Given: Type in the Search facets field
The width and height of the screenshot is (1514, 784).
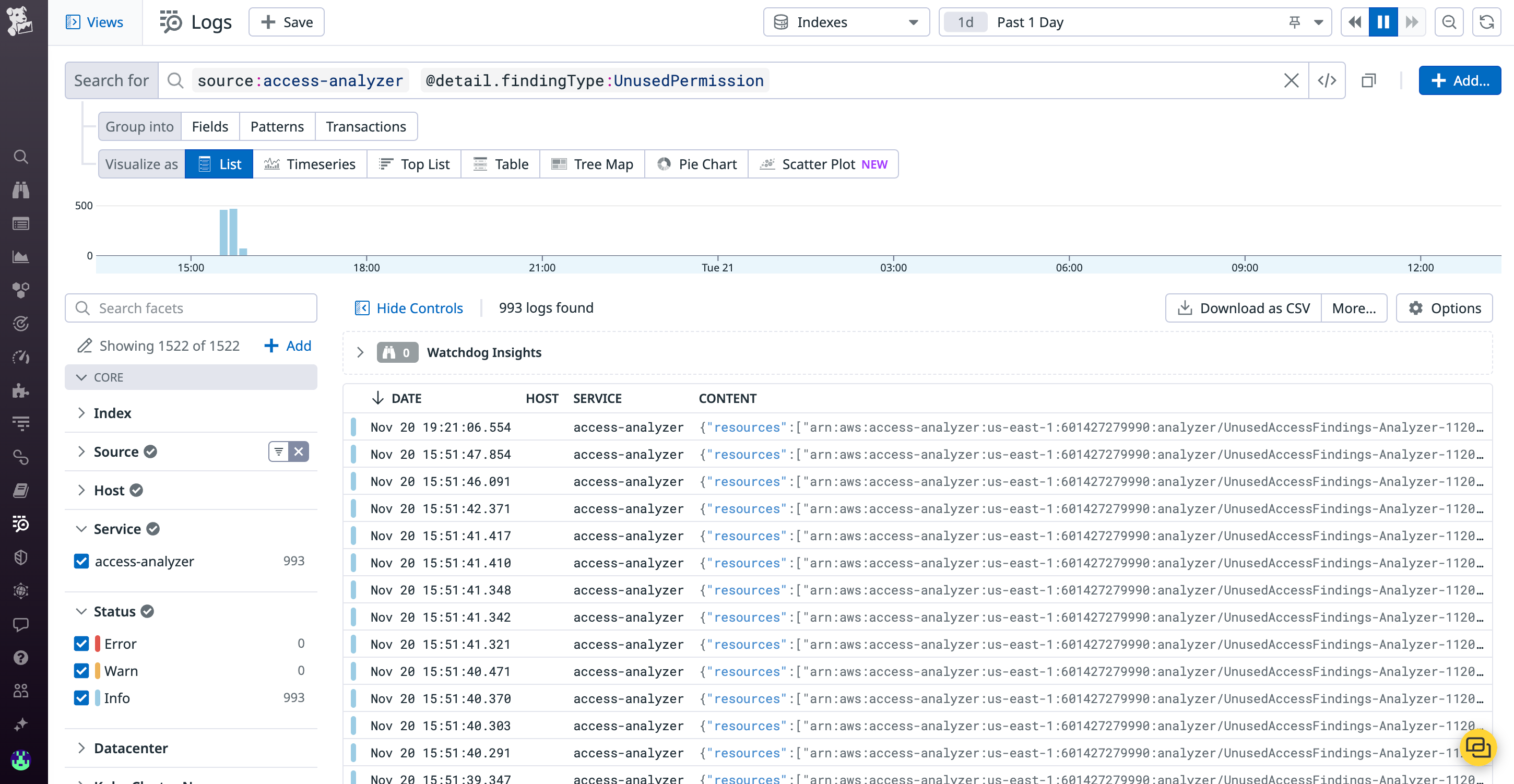Looking at the screenshot, I should 191,307.
